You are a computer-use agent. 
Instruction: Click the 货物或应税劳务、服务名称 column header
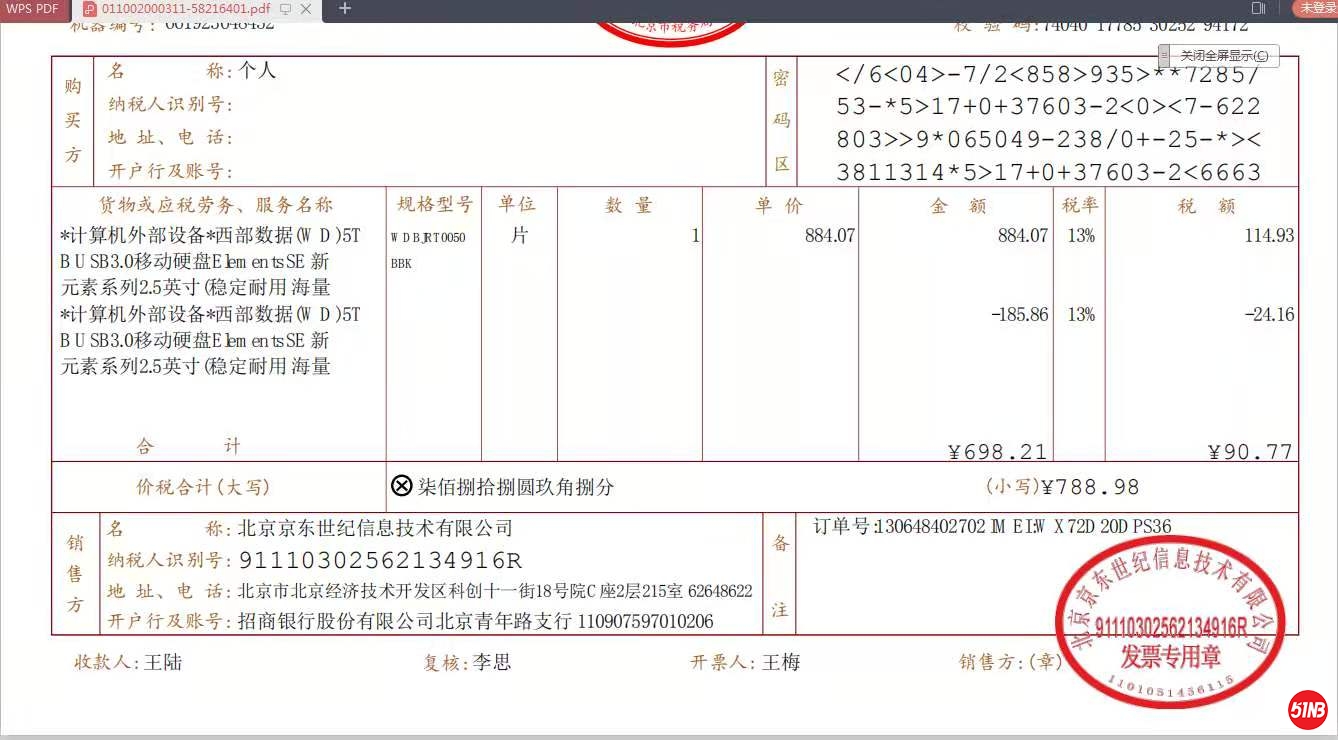click(216, 205)
